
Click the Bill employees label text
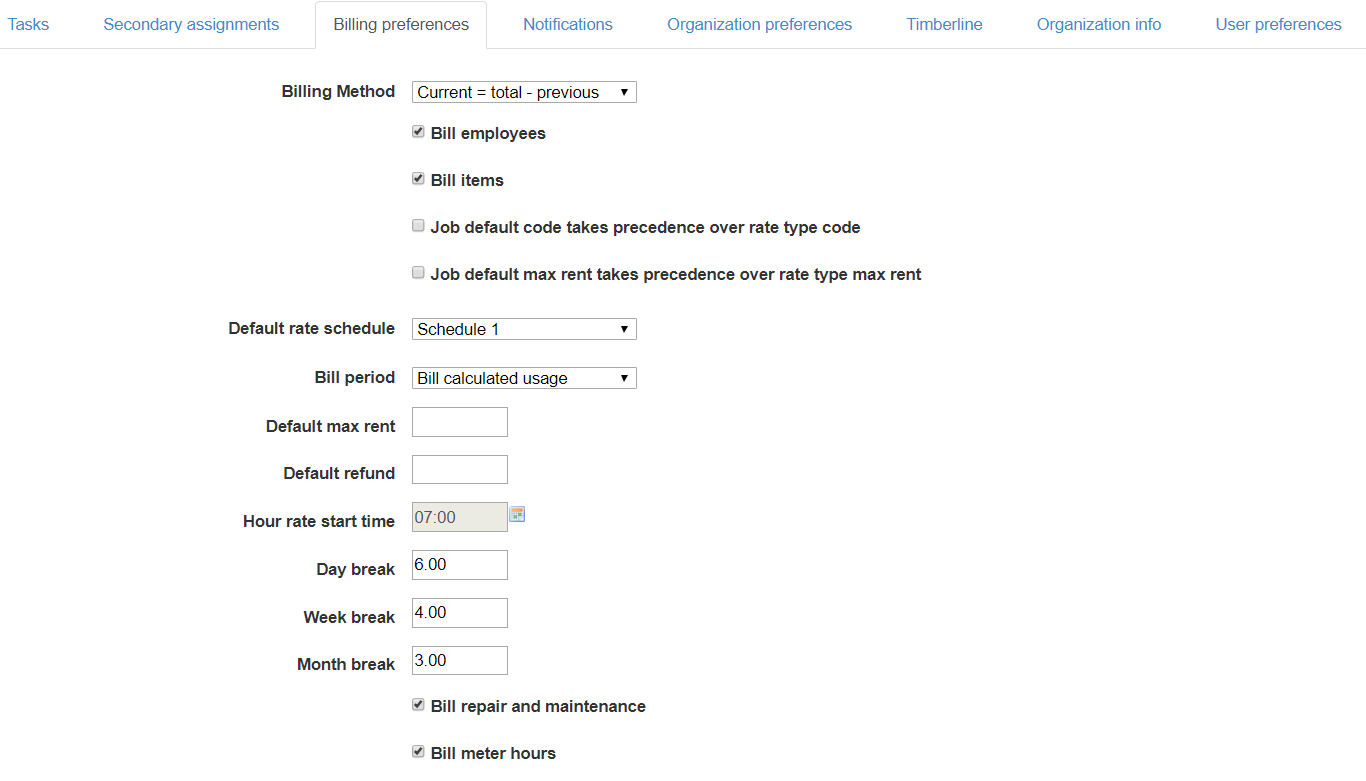(488, 133)
